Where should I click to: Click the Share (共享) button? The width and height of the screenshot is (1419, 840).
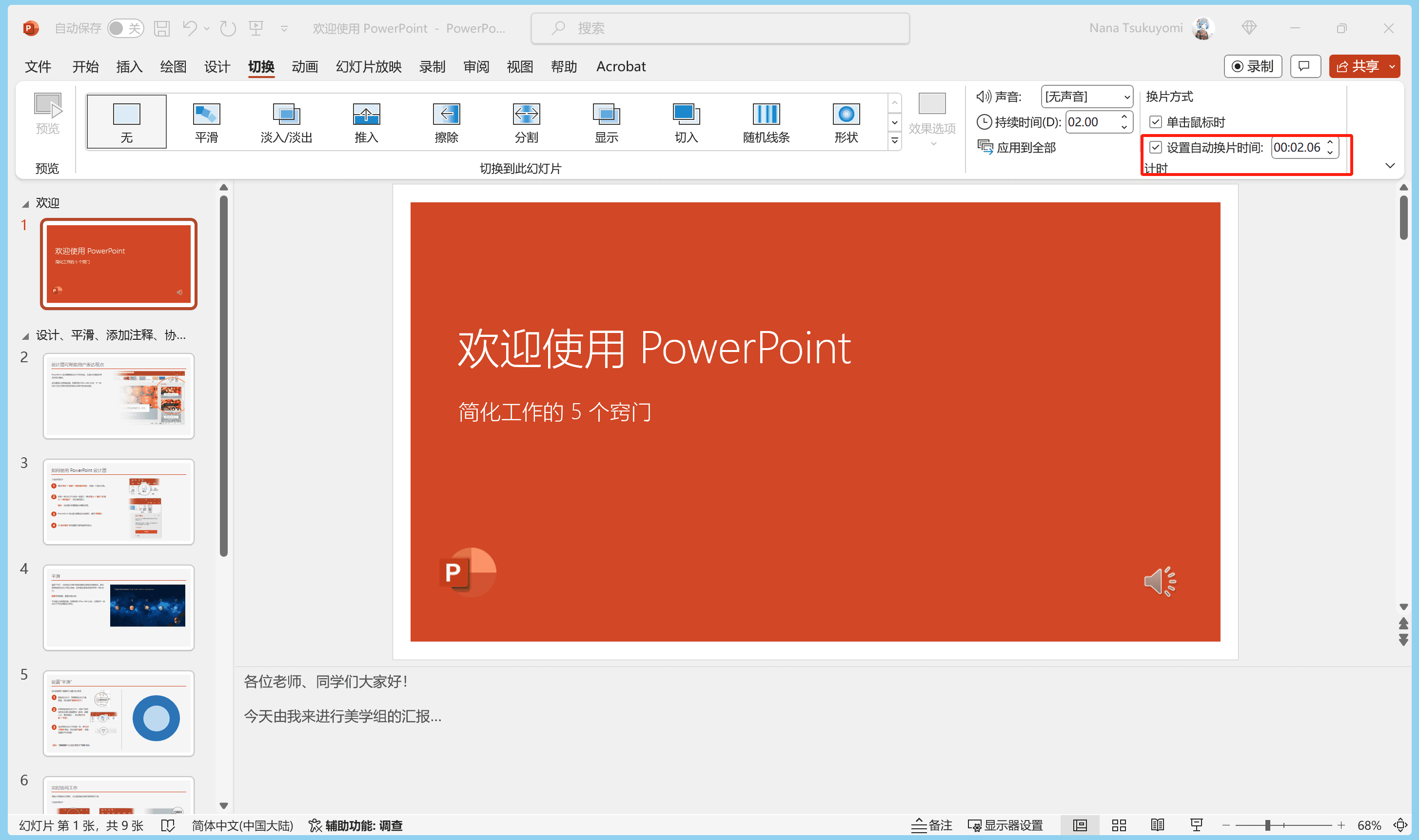(x=1357, y=66)
